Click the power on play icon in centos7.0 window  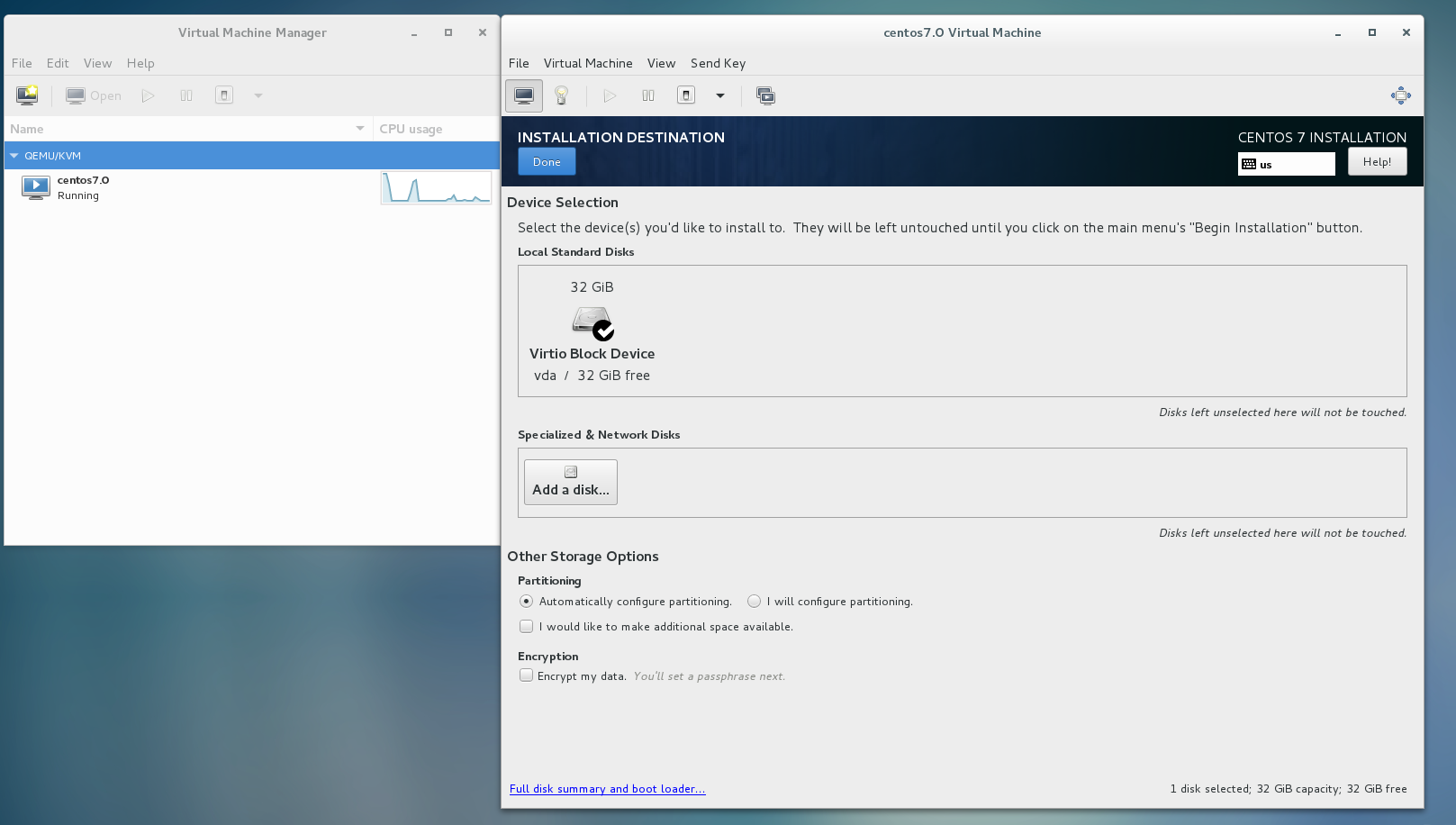pyautogui.click(x=610, y=95)
